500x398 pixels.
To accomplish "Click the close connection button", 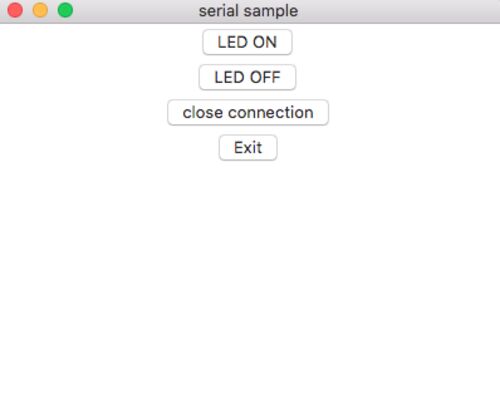I will 248,113.
